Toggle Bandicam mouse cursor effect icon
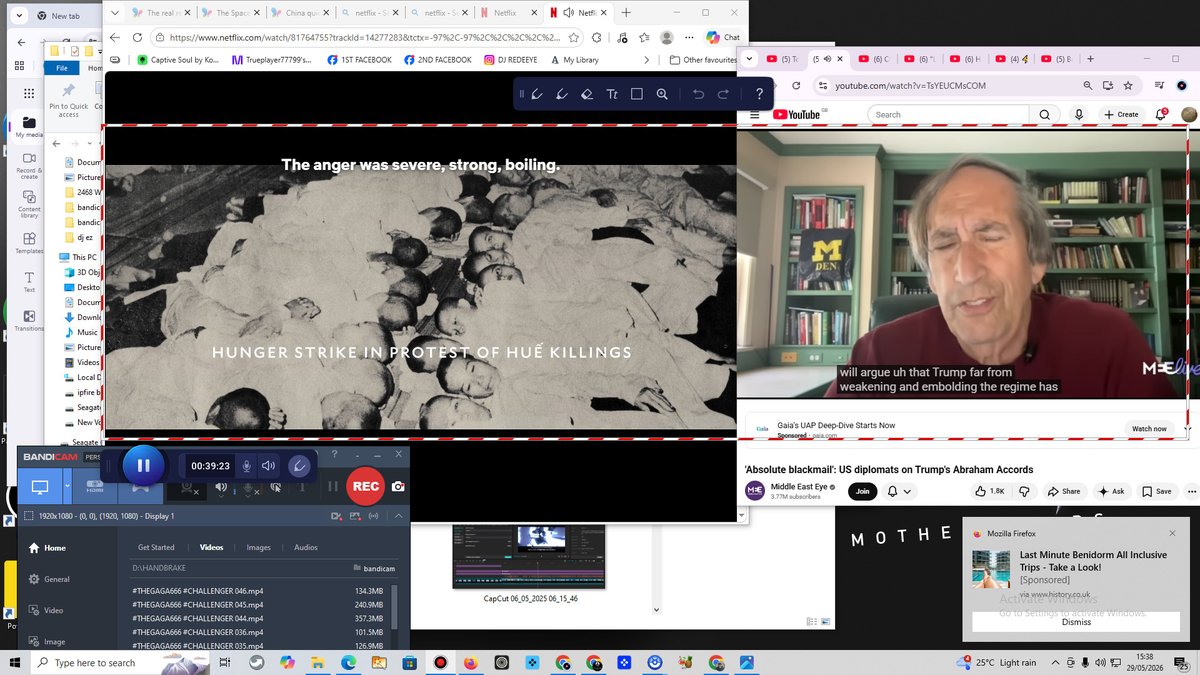 (x=276, y=487)
